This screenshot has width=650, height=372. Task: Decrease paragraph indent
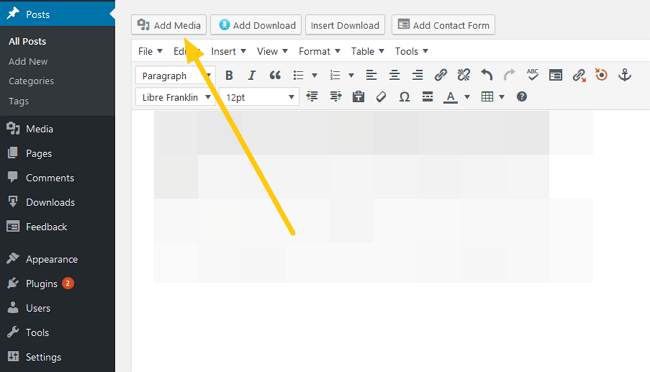[x=312, y=97]
